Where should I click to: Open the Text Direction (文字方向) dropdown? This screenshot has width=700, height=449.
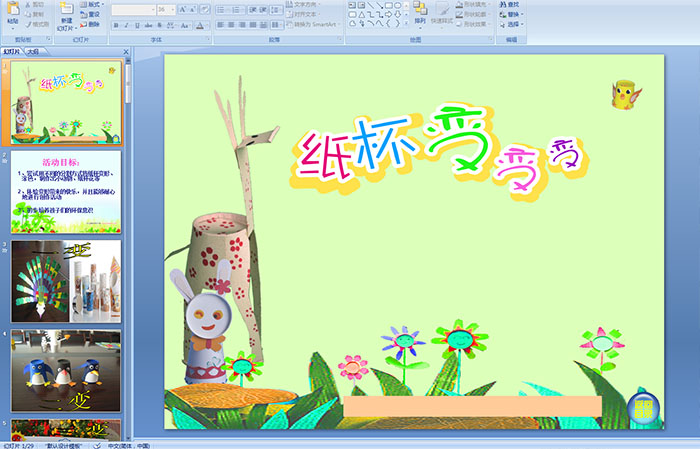coord(304,4)
